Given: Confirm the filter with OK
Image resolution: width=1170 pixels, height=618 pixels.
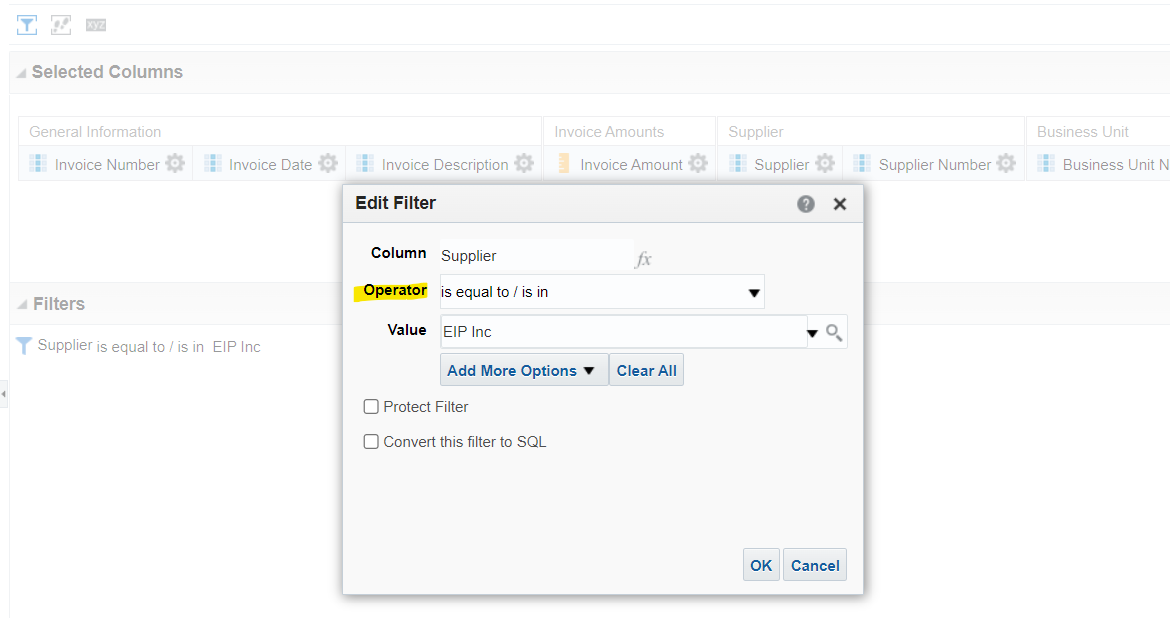Looking at the screenshot, I should [761, 565].
